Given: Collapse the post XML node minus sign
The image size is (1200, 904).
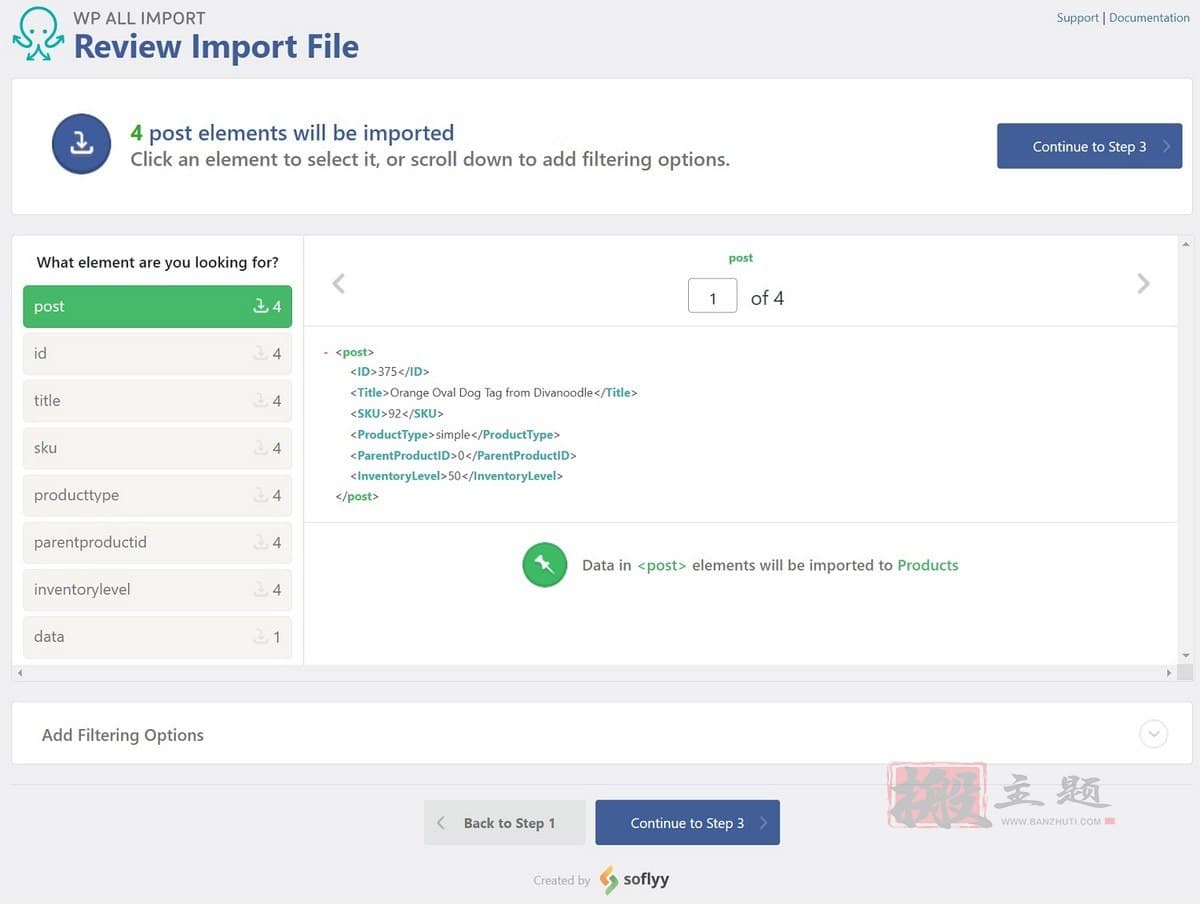Looking at the screenshot, I should pyautogui.click(x=326, y=352).
